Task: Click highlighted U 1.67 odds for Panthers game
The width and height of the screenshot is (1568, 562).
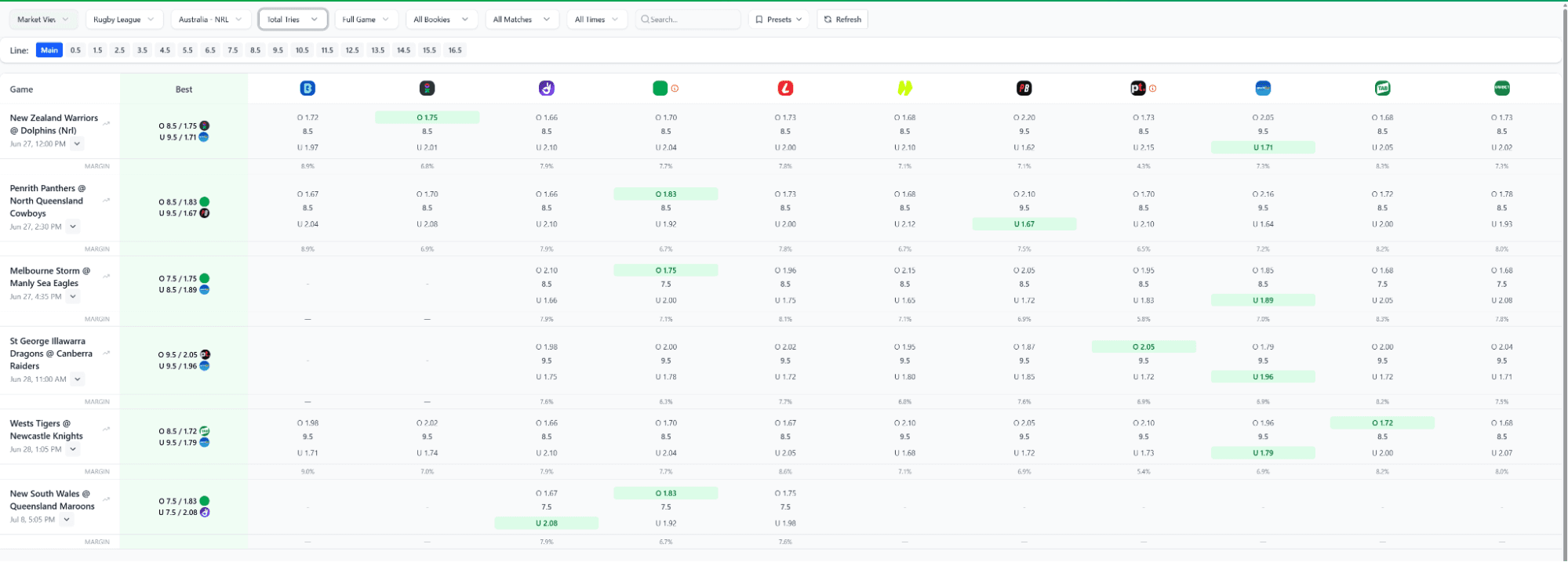Action: click(1024, 224)
